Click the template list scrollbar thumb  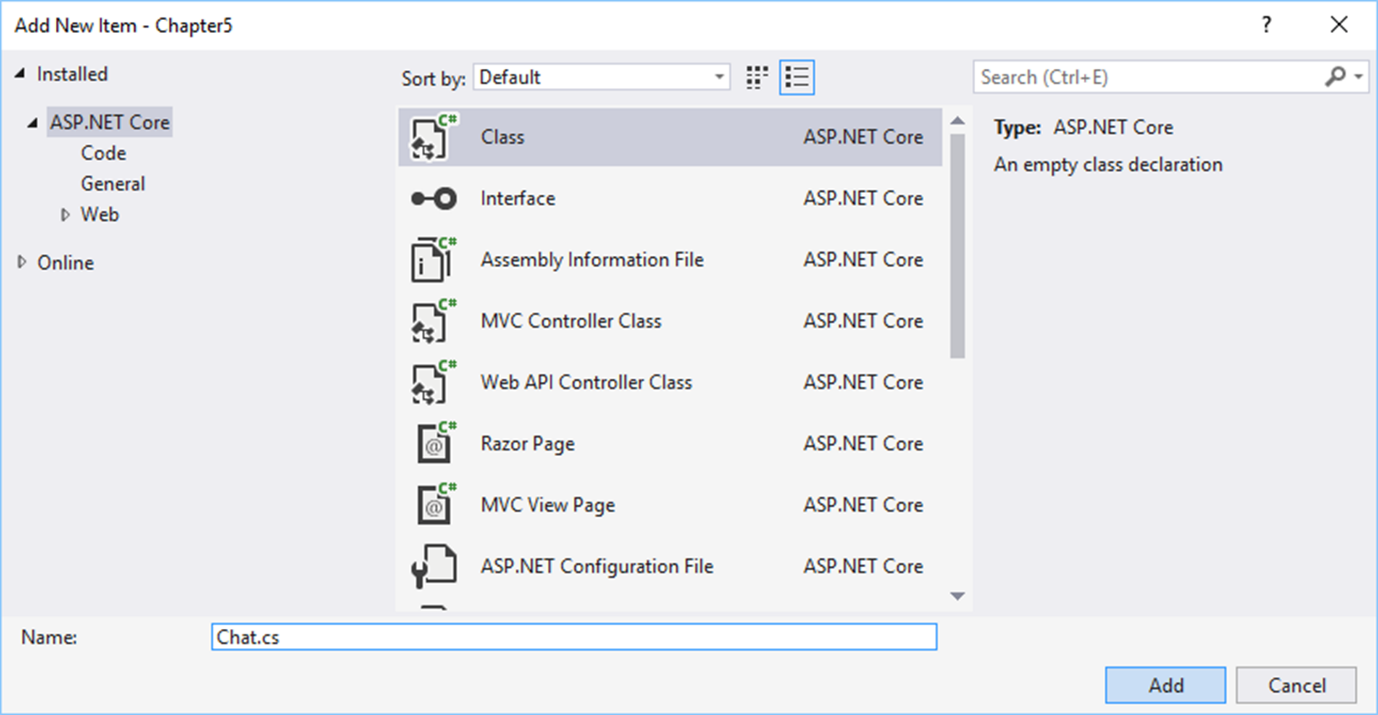(x=957, y=245)
